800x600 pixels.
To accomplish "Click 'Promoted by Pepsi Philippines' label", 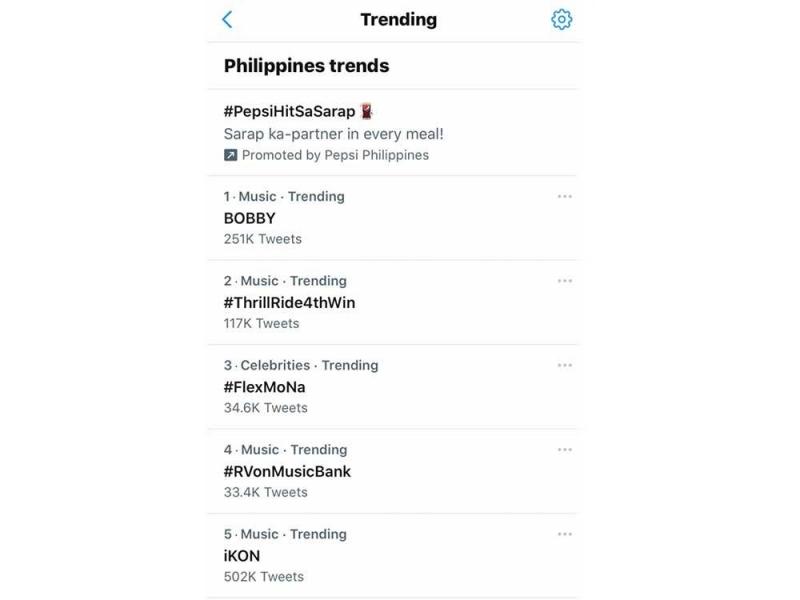I will coord(335,155).
